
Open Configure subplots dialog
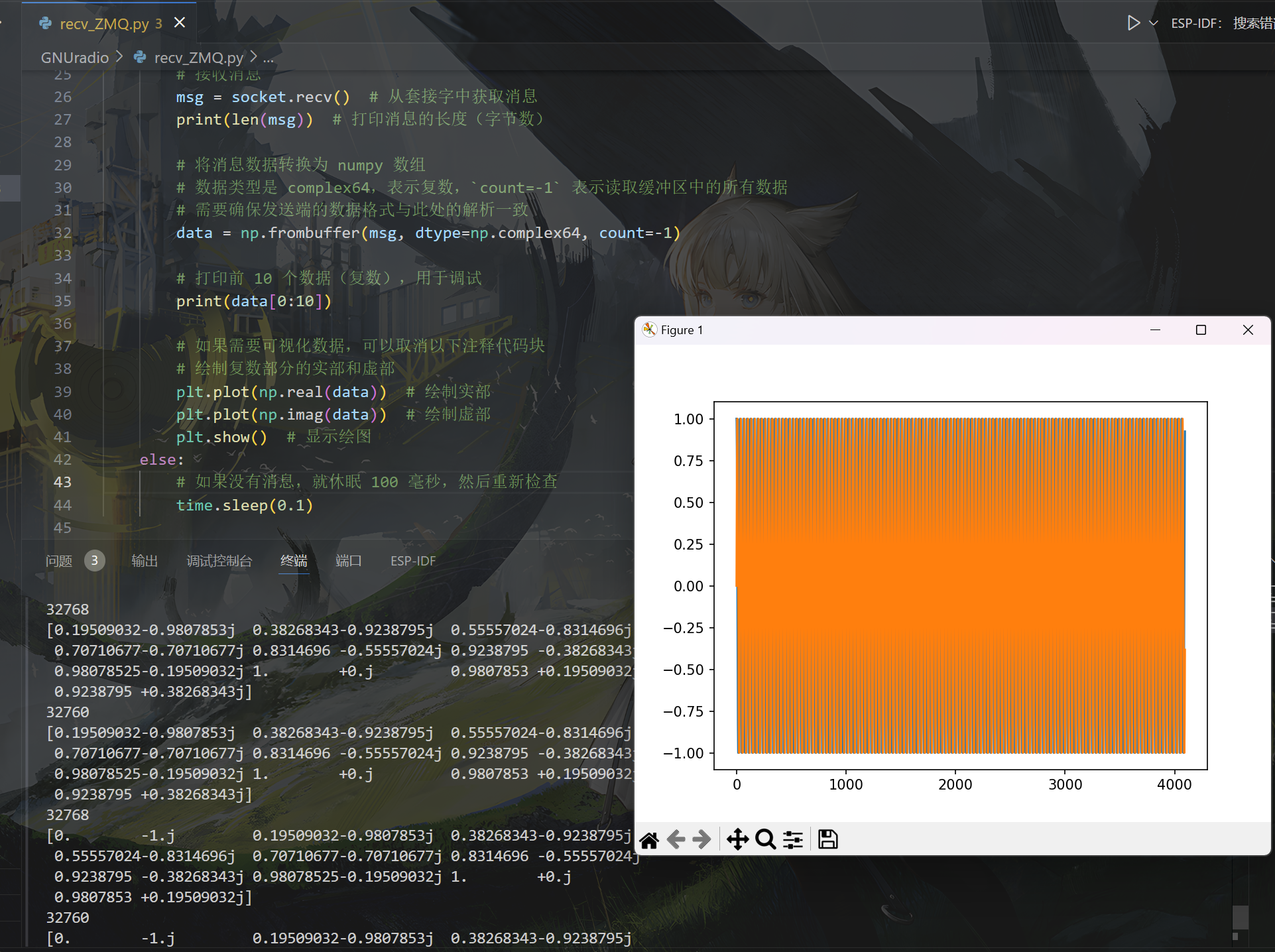793,840
